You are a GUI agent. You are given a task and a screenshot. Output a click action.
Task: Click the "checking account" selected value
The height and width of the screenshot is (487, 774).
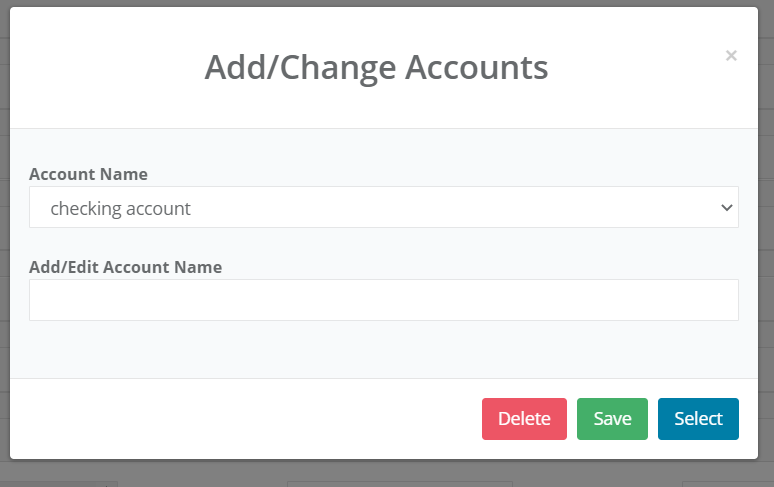[x=121, y=208]
